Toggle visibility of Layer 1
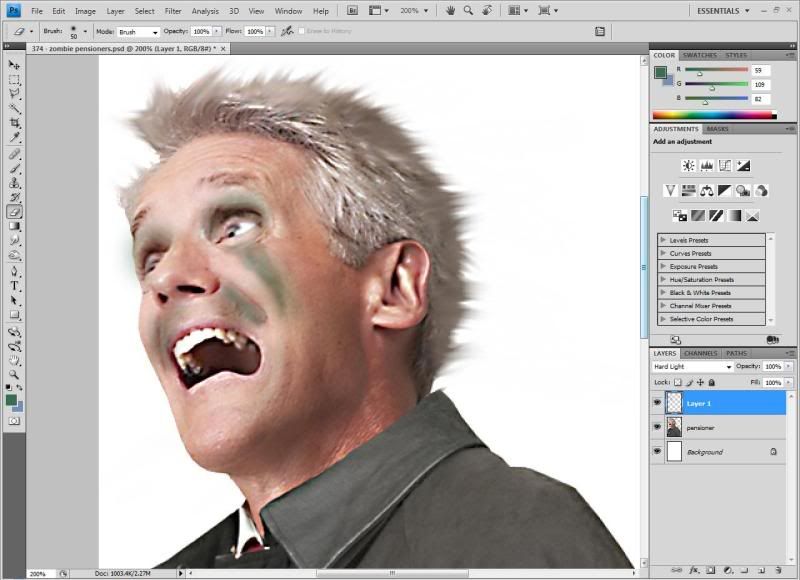The width and height of the screenshot is (800, 580). 657,402
